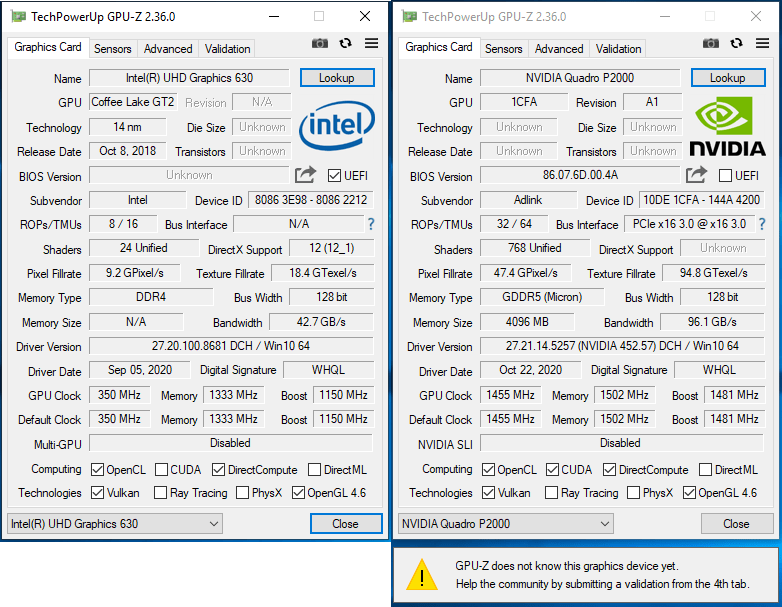The image size is (782, 607).
Task: Take screenshot with camera icon in NVIDIA window
Action: tap(711, 43)
